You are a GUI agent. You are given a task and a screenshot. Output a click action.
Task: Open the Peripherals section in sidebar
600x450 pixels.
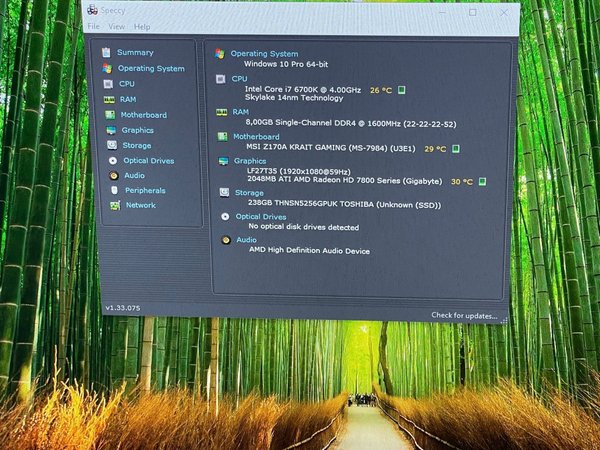[145, 190]
